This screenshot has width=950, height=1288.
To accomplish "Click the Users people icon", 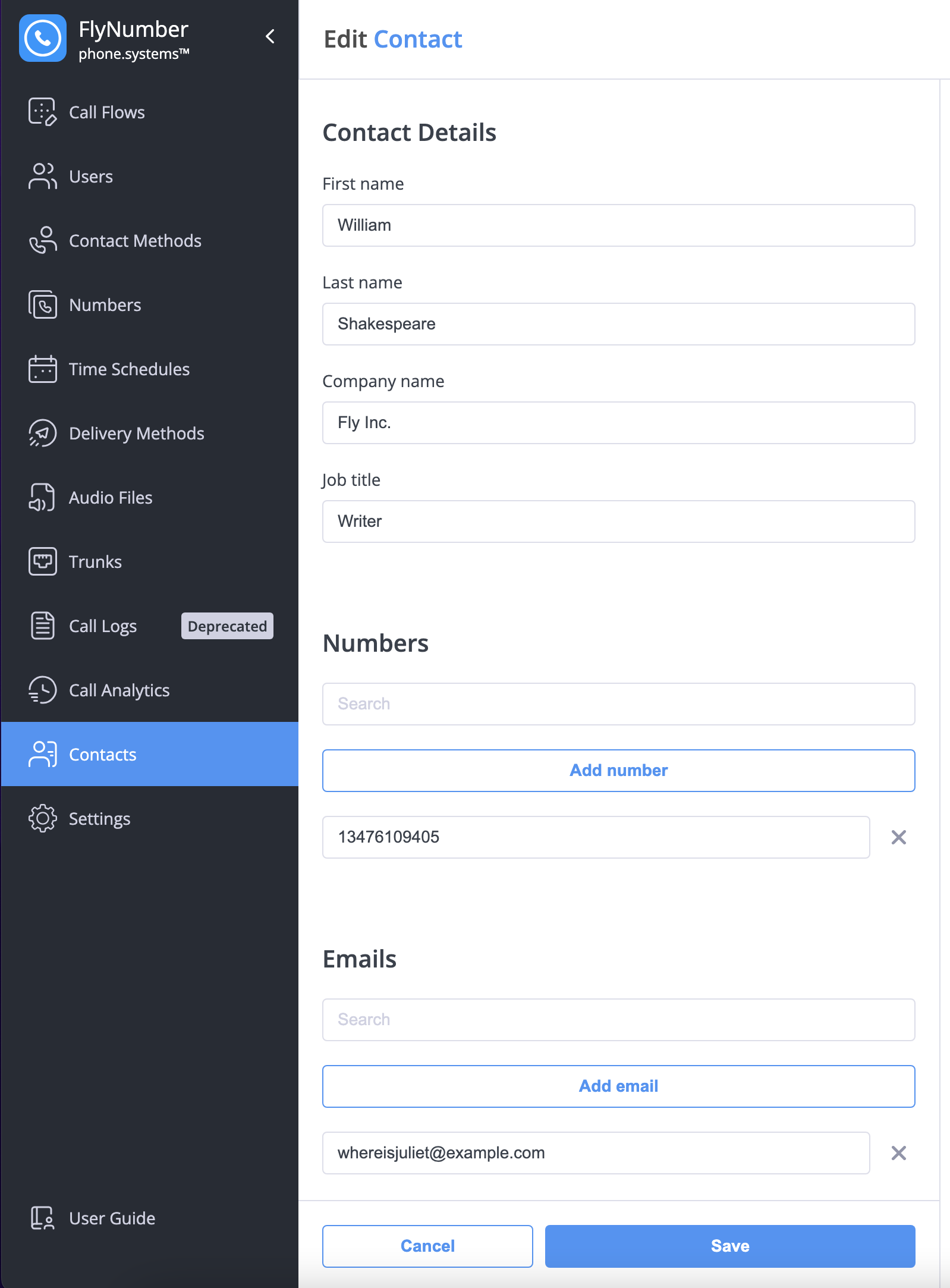I will (x=43, y=177).
